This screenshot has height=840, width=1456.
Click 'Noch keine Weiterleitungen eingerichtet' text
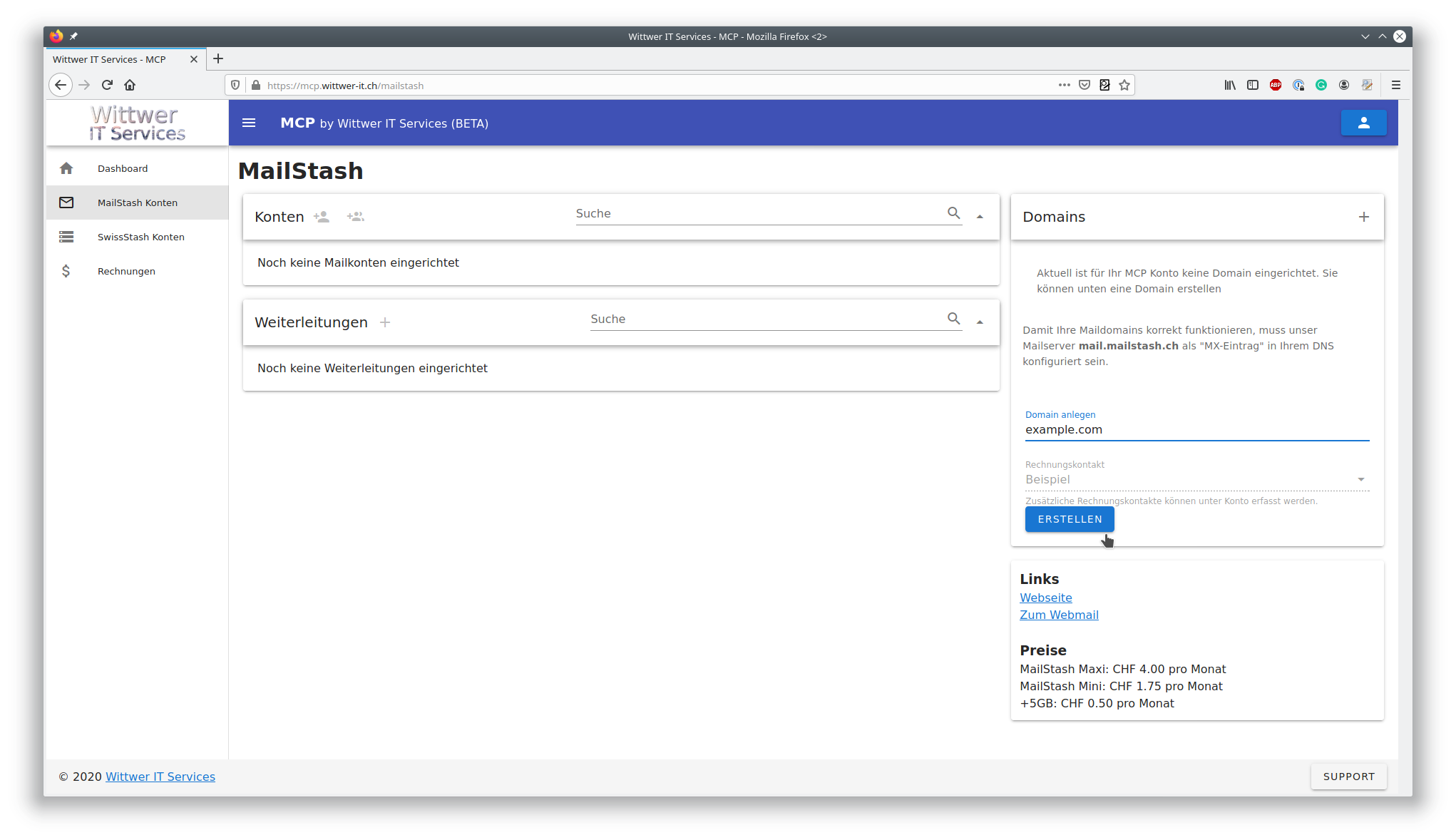pyautogui.click(x=372, y=368)
